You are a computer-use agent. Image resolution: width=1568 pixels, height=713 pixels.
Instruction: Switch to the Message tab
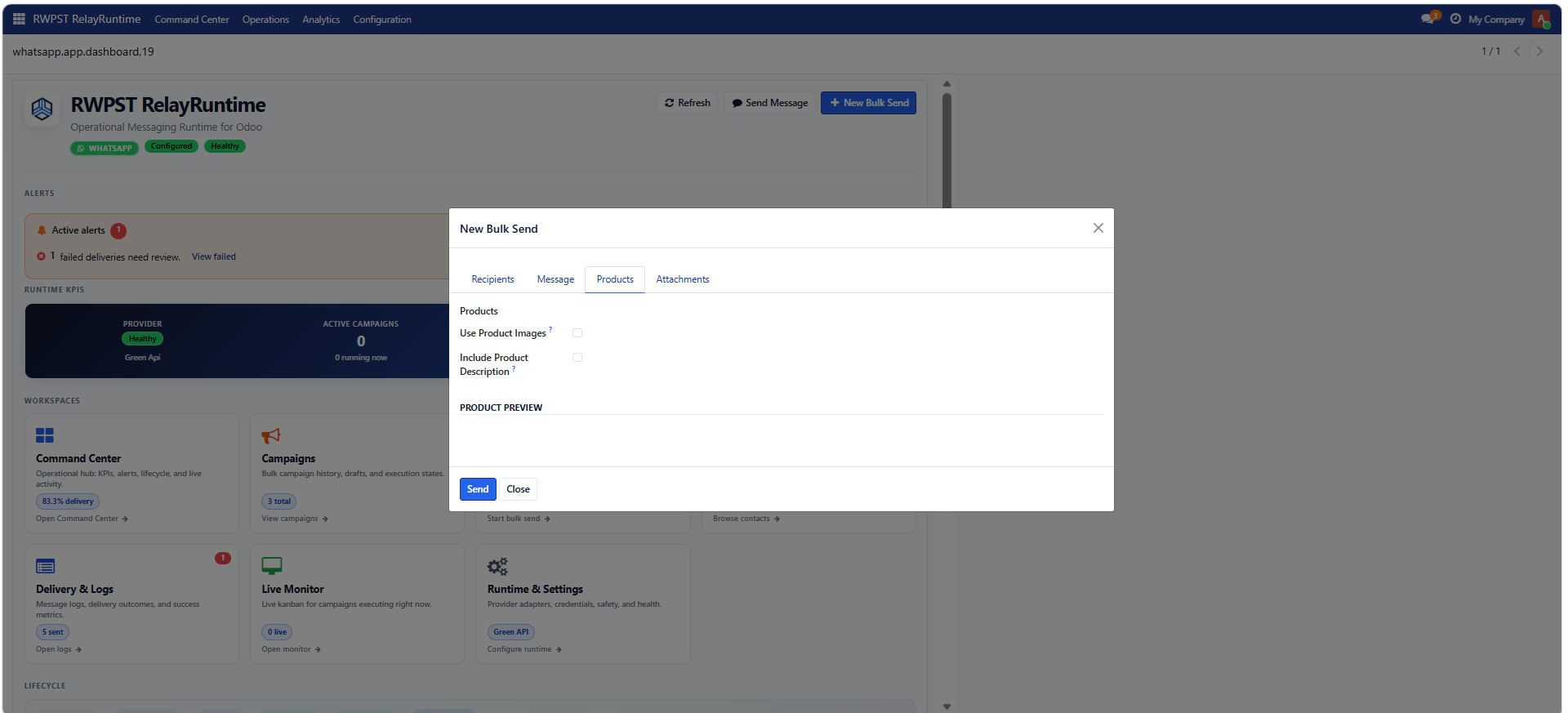(555, 279)
